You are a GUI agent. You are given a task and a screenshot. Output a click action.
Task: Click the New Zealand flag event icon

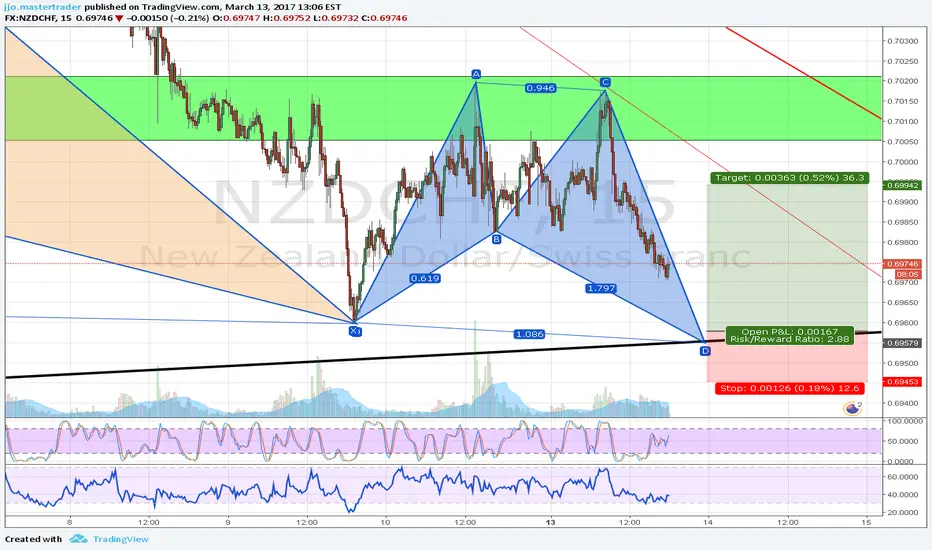click(852, 408)
